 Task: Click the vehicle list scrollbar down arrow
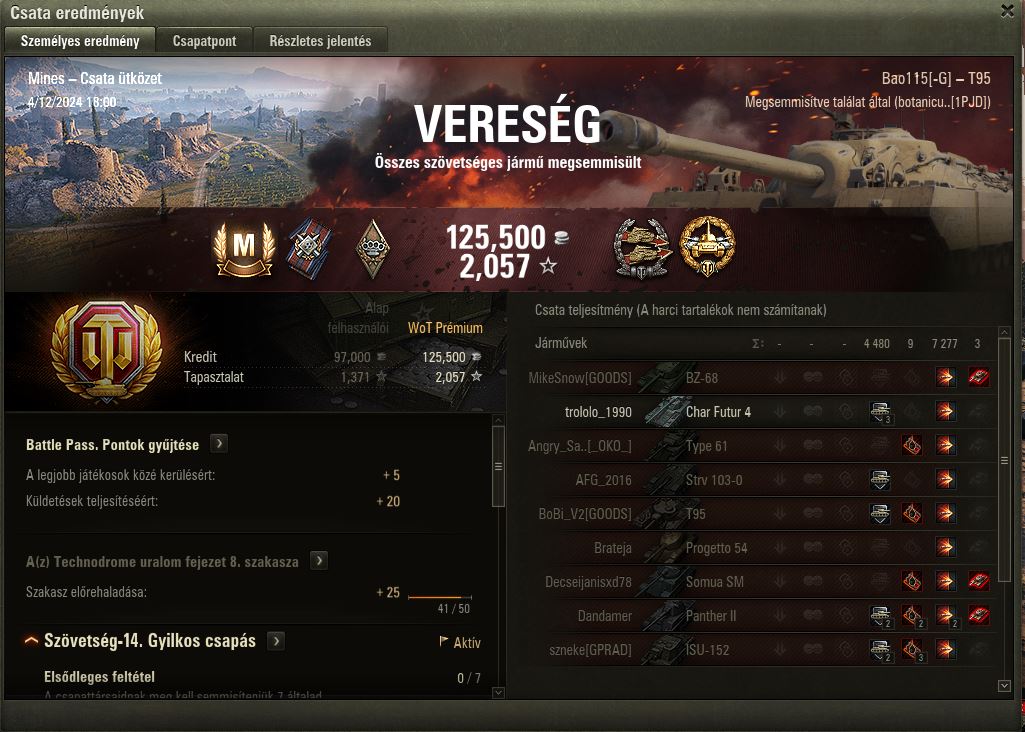tap(1005, 686)
